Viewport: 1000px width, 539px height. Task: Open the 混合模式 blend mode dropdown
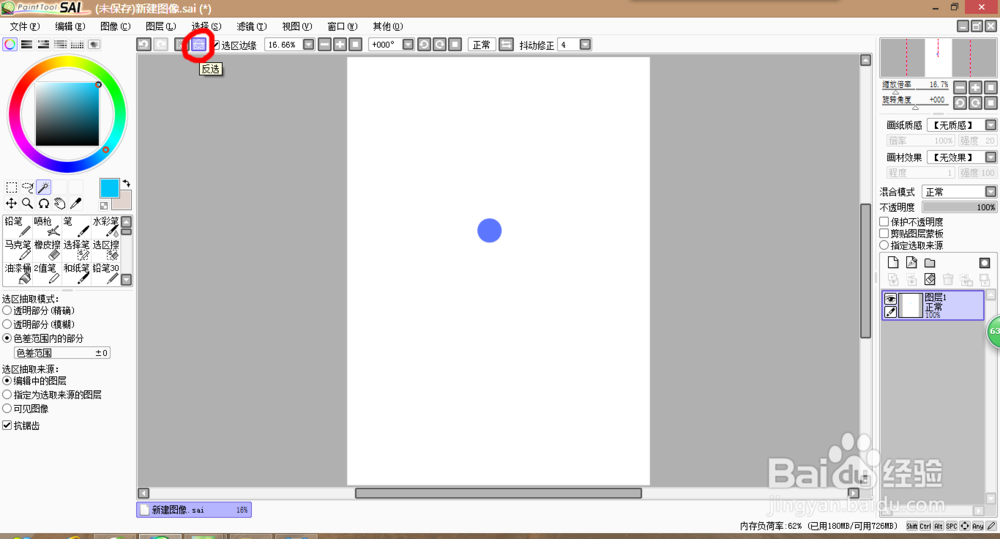click(990, 191)
